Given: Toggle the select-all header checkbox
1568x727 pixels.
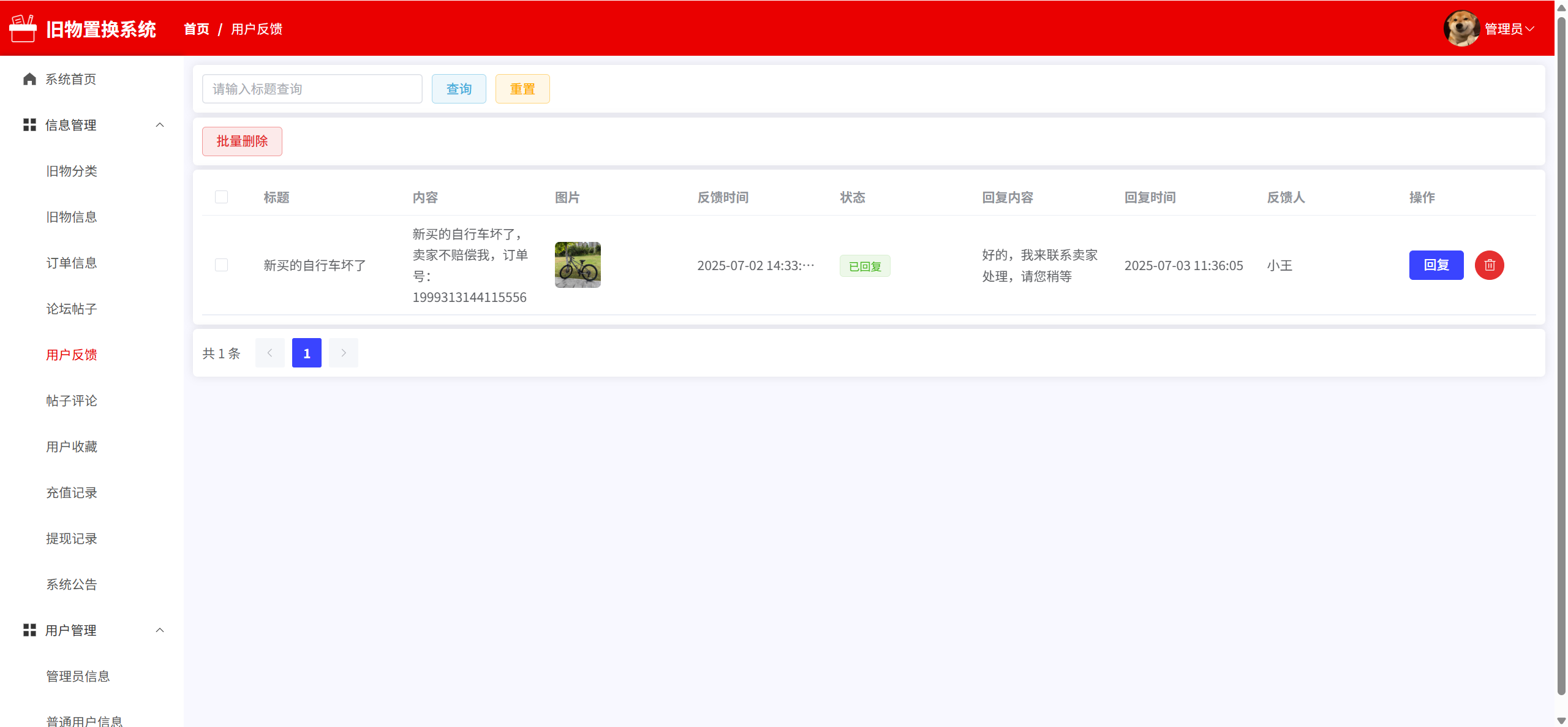Looking at the screenshot, I should [221, 197].
